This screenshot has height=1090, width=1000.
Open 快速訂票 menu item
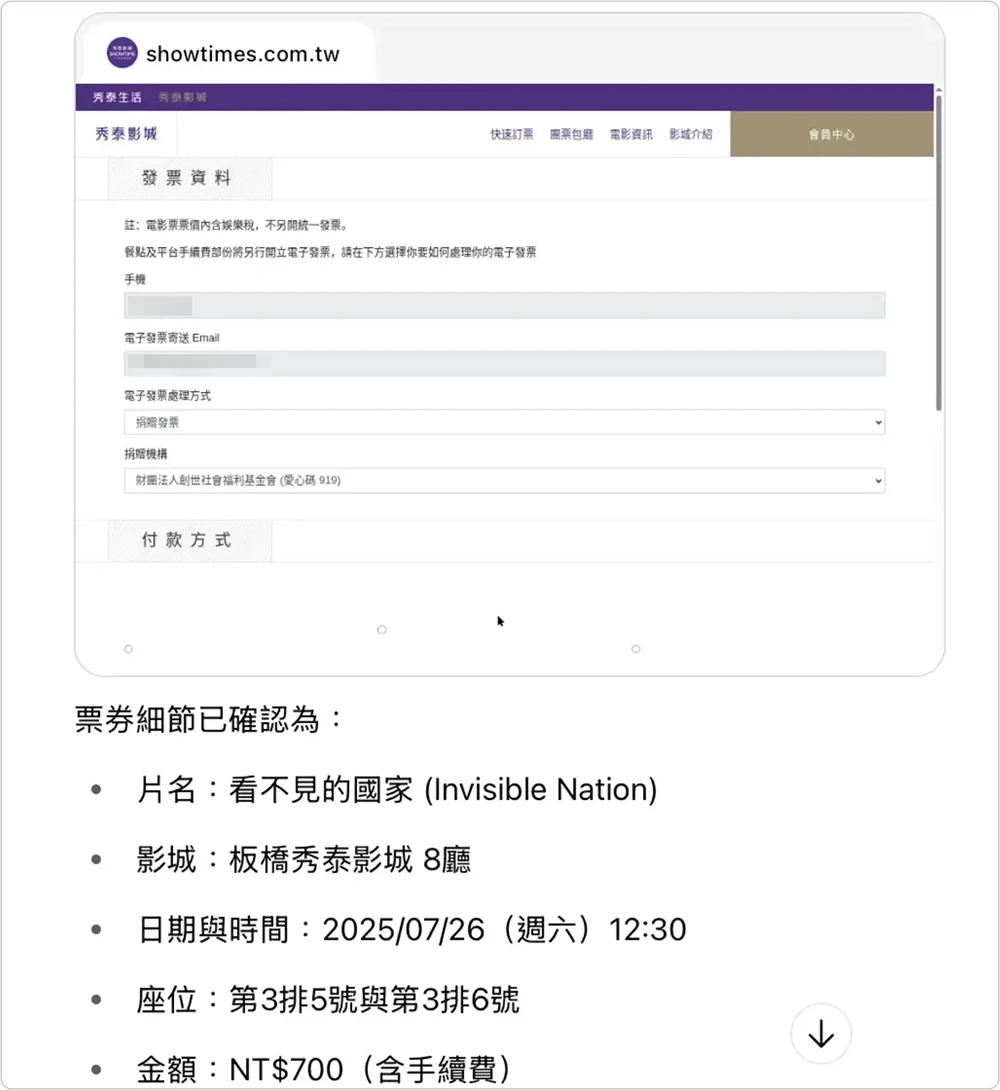[x=512, y=134]
